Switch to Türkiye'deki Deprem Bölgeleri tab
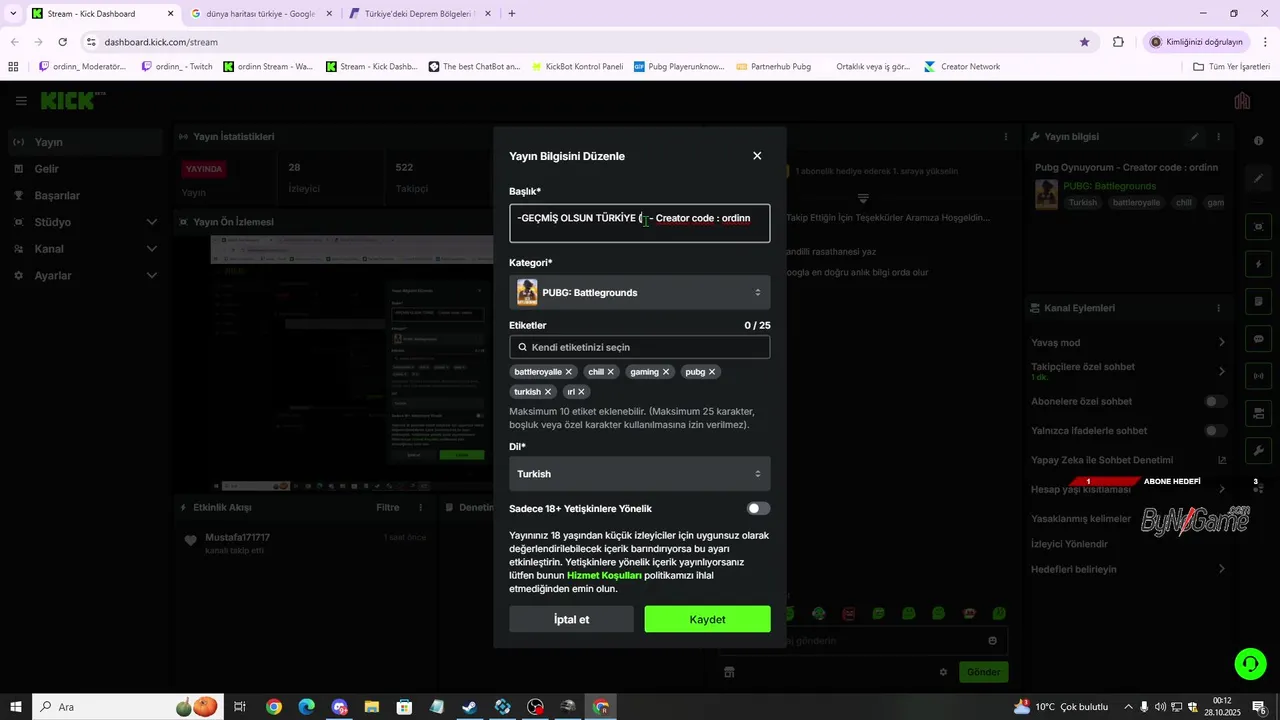This screenshot has height=720, width=1280. point(419,14)
